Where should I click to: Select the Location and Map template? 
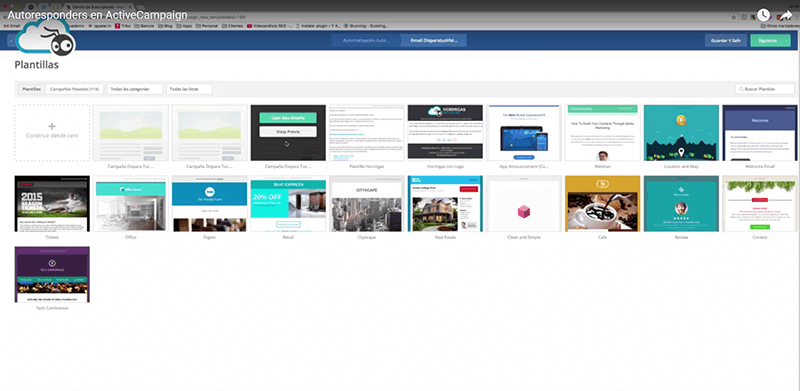[x=681, y=133]
